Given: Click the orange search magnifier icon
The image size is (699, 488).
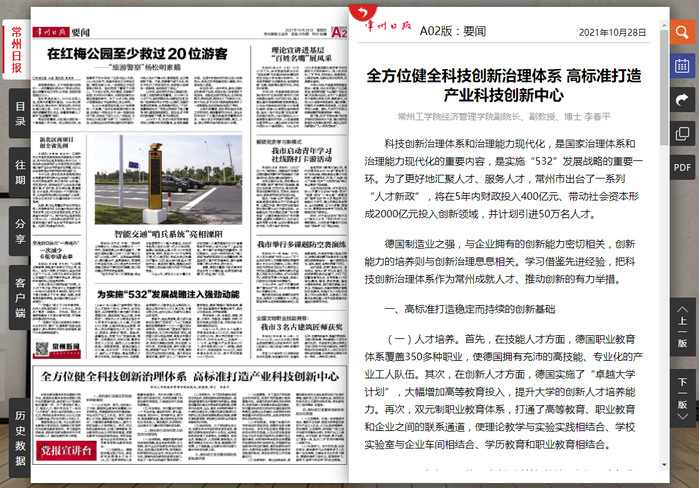Looking at the screenshot, I should click(x=683, y=33).
